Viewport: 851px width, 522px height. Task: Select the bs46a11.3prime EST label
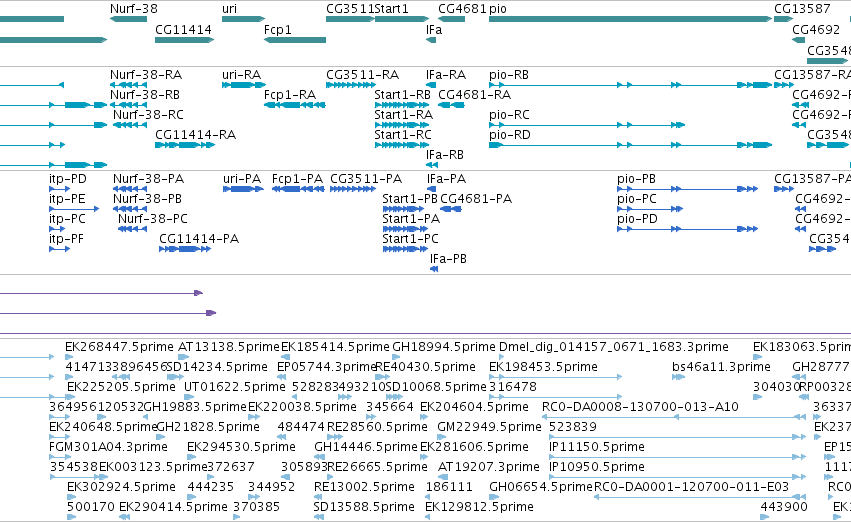pos(721,367)
